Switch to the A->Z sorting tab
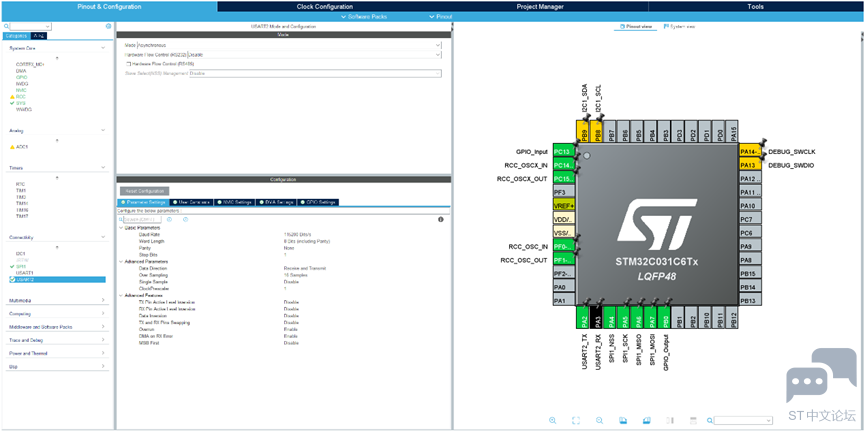 39,35
